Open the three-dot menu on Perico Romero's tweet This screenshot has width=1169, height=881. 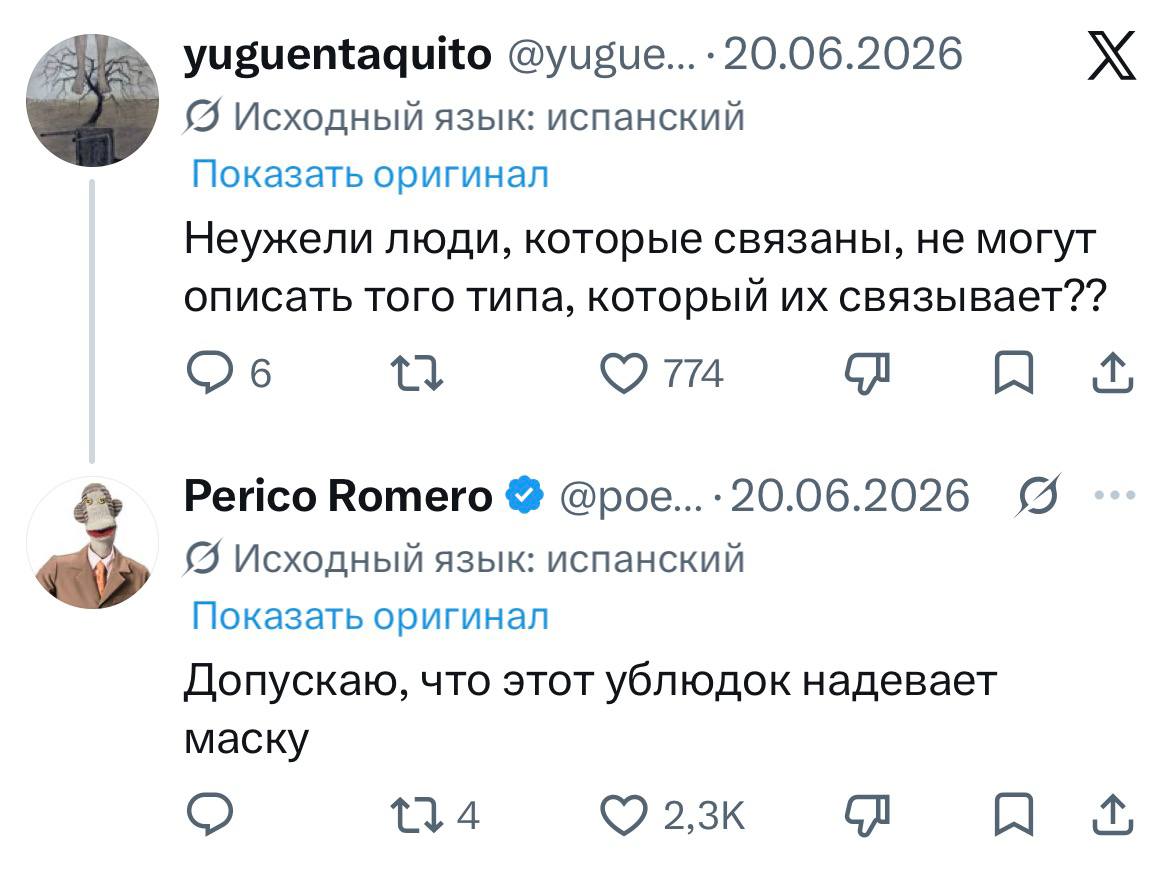1115,494
